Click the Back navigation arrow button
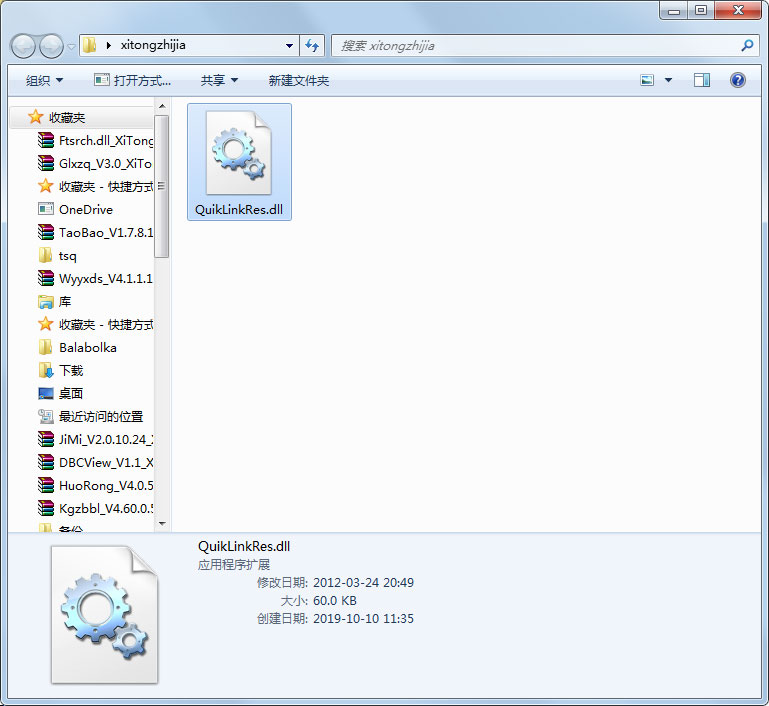This screenshot has height=706, width=769. (24, 46)
